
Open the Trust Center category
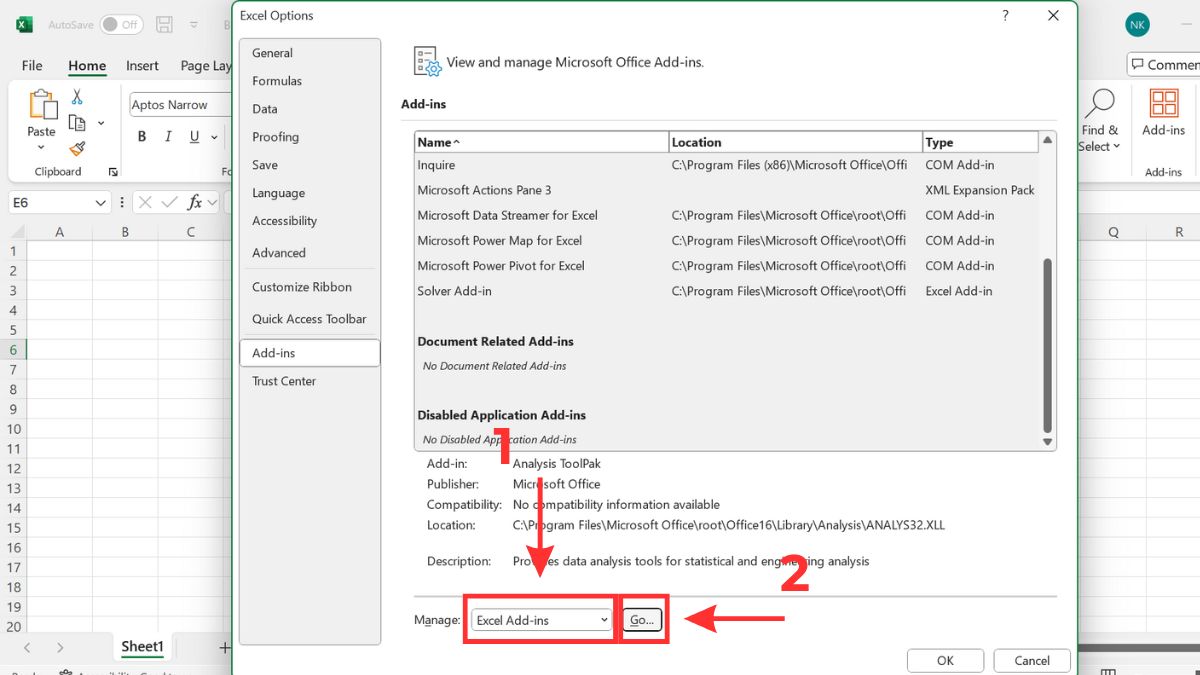click(x=310, y=381)
